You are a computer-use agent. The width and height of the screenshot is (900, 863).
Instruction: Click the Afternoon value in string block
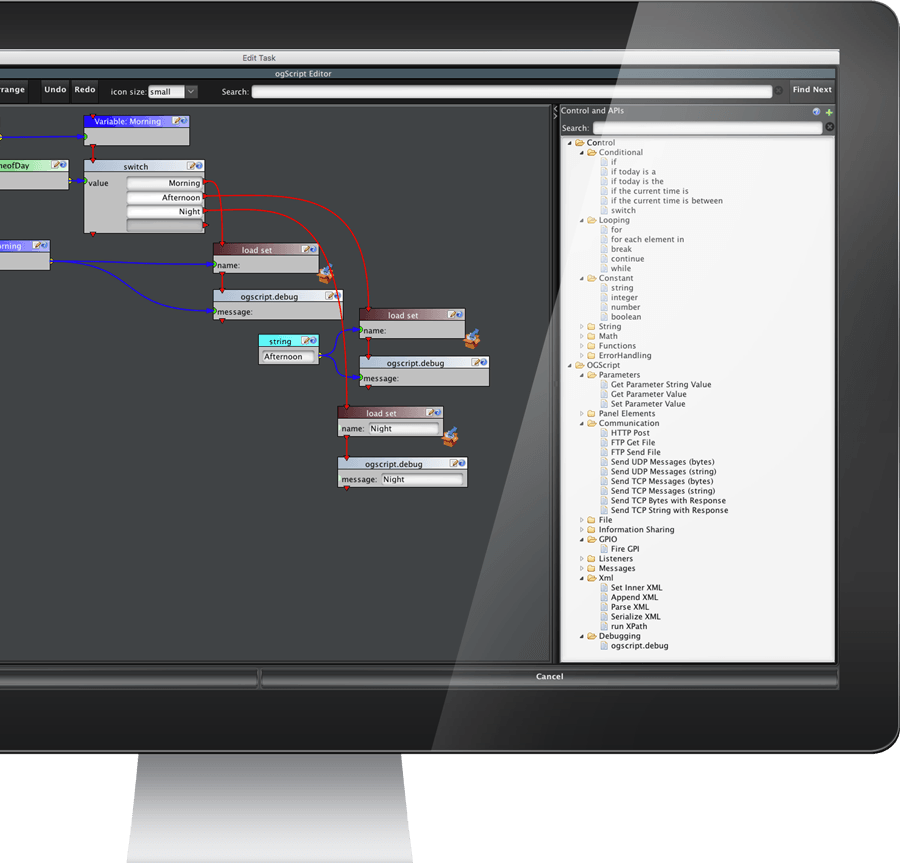288,357
